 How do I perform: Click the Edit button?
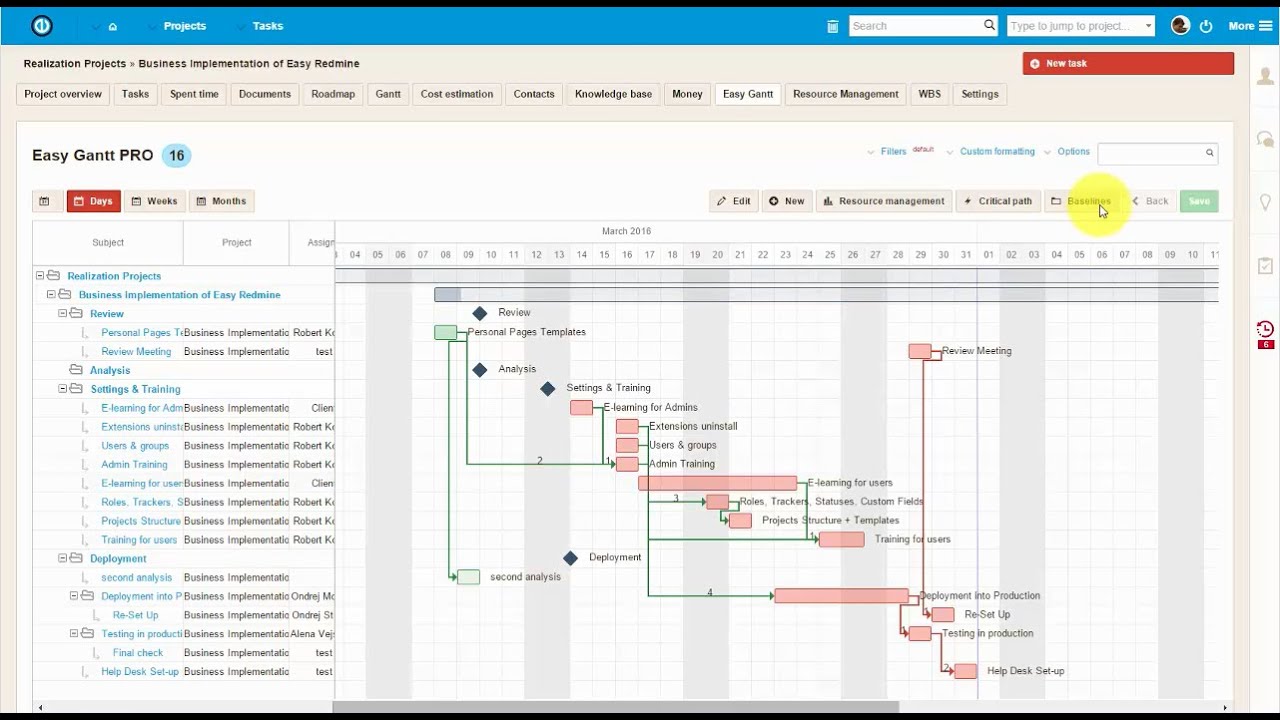pyautogui.click(x=734, y=201)
